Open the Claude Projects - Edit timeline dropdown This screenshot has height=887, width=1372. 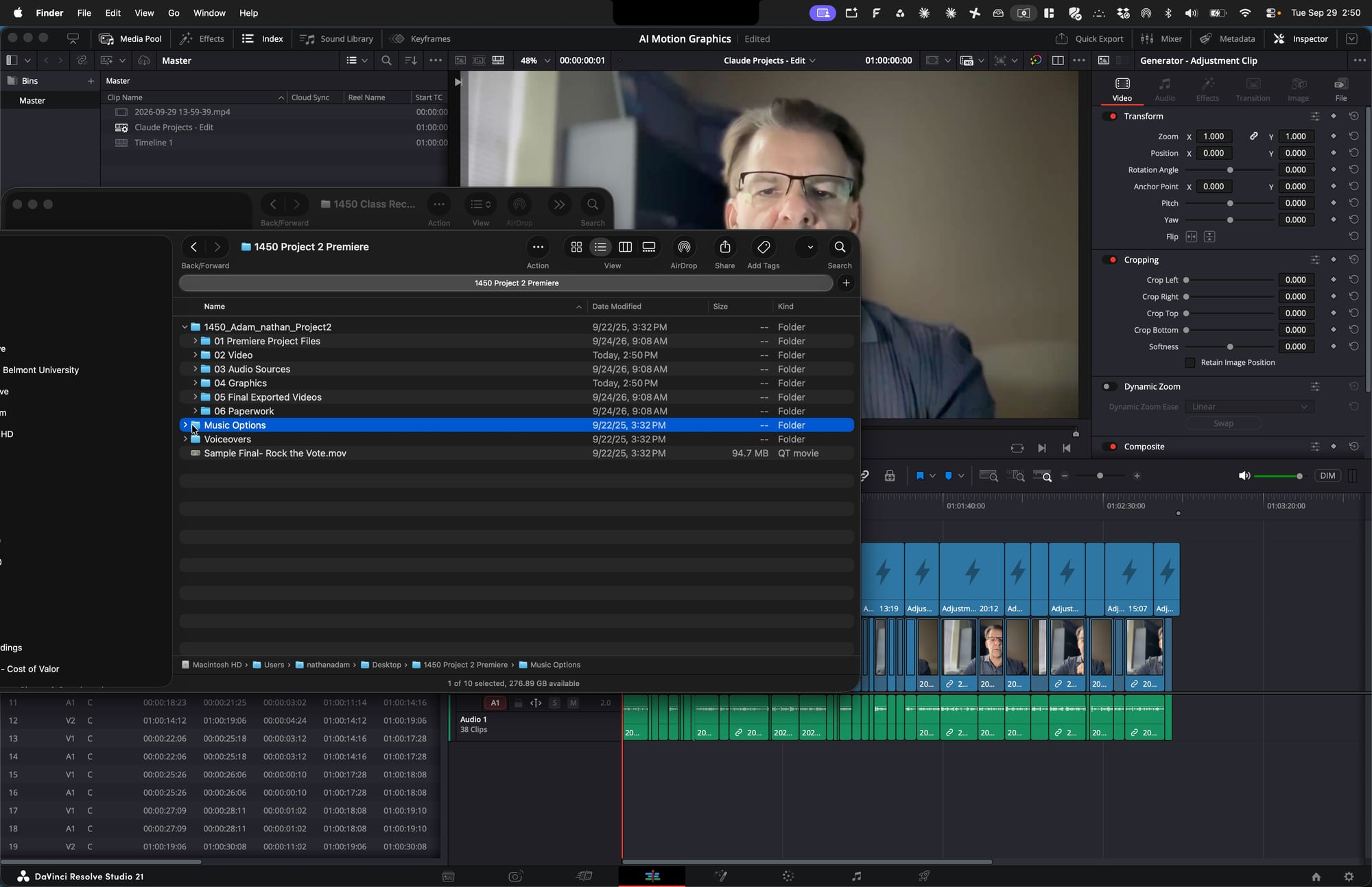click(x=770, y=60)
